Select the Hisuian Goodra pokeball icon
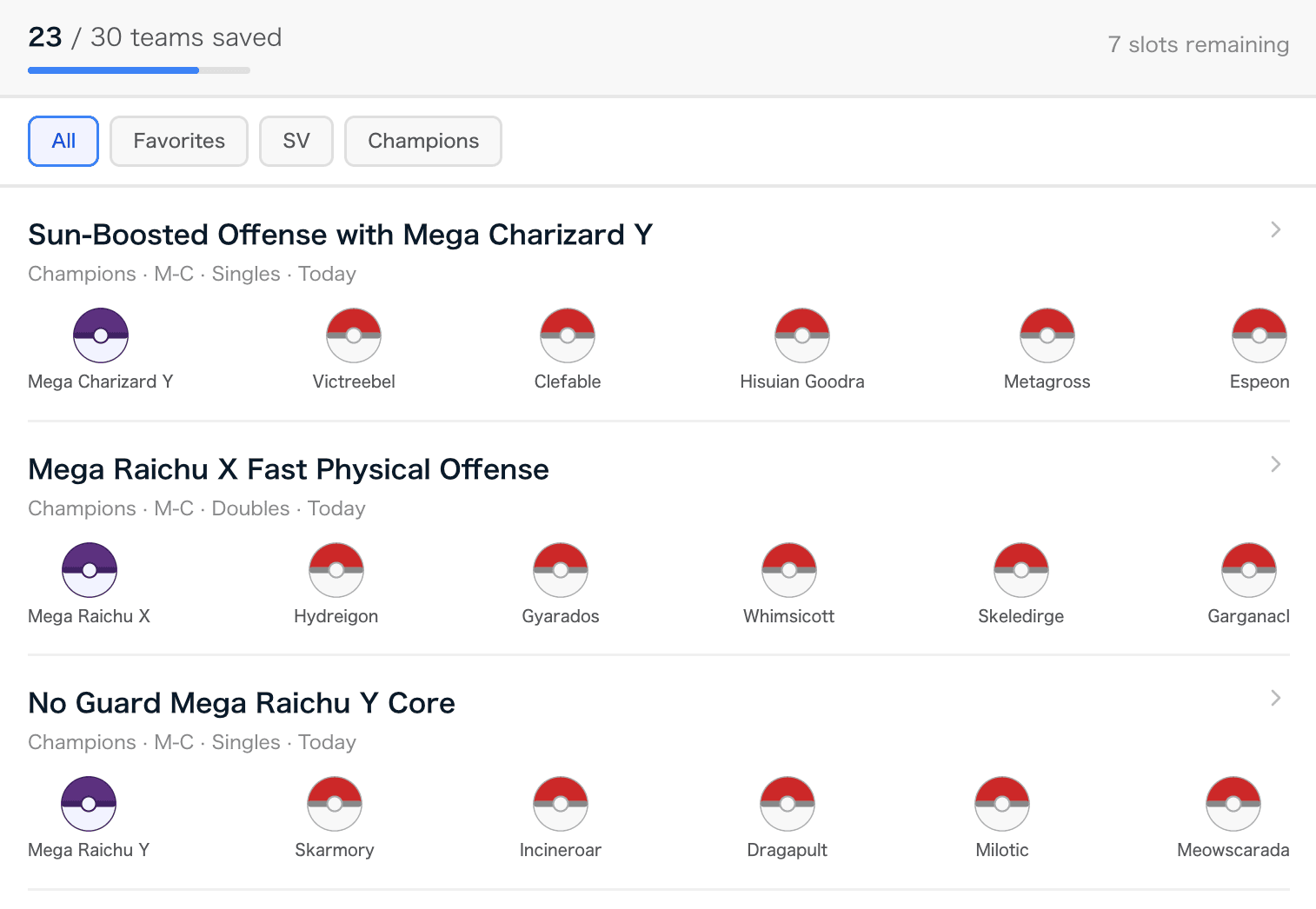This screenshot has height=909, width=1316. point(802,335)
